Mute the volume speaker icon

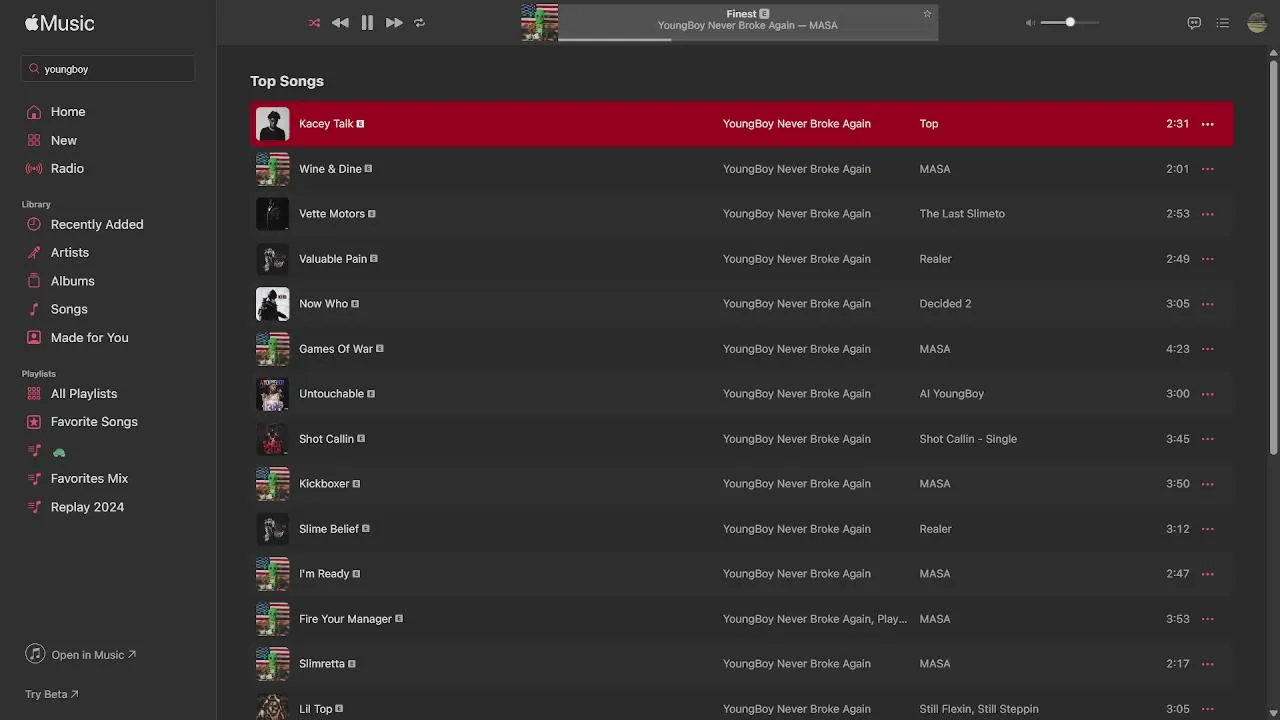click(x=1030, y=22)
